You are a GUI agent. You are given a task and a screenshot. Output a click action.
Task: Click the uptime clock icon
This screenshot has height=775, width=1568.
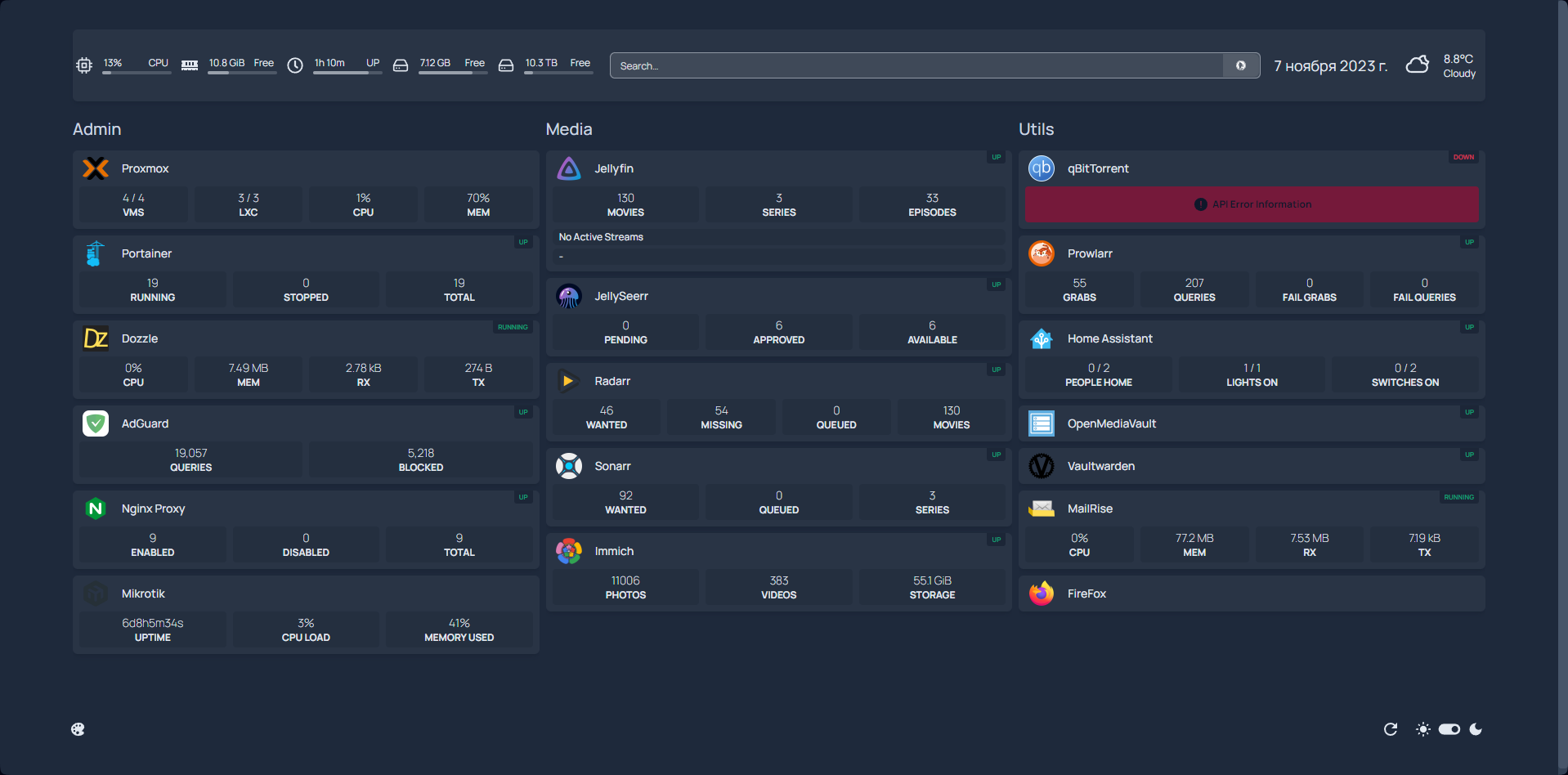coord(295,65)
